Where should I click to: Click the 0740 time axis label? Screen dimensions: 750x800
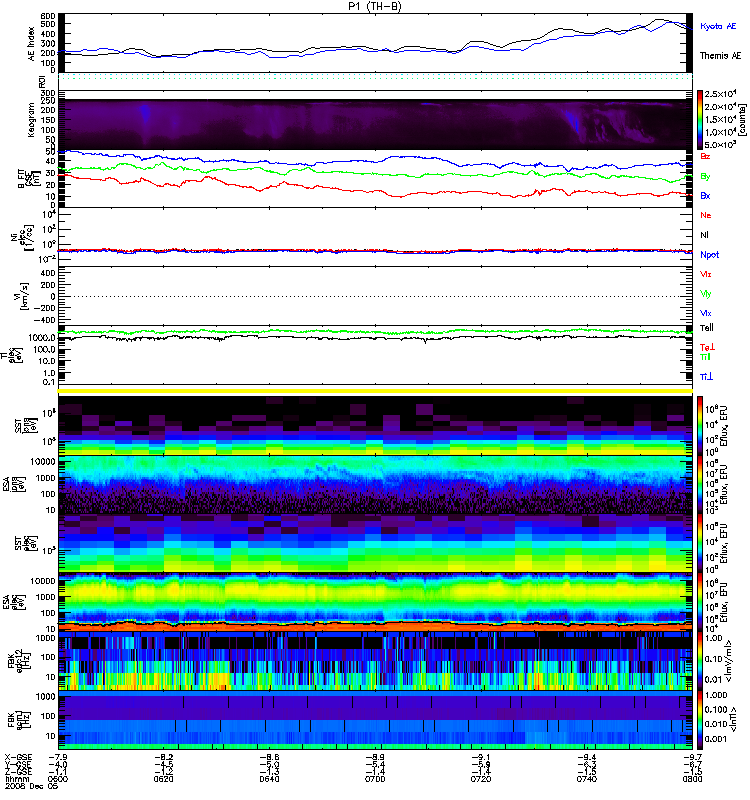tap(587, 779)
